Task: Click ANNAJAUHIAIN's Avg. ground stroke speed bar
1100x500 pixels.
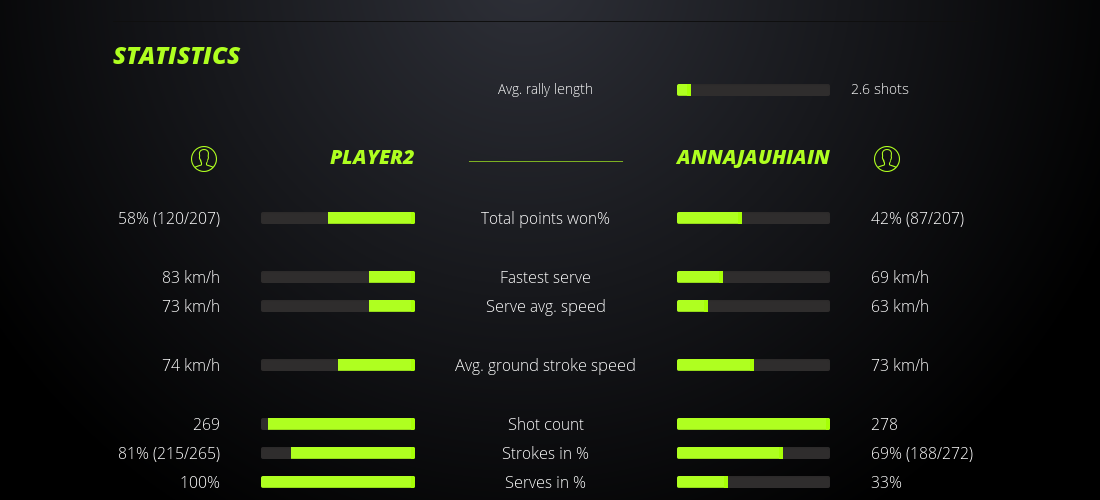Action: 753,365
